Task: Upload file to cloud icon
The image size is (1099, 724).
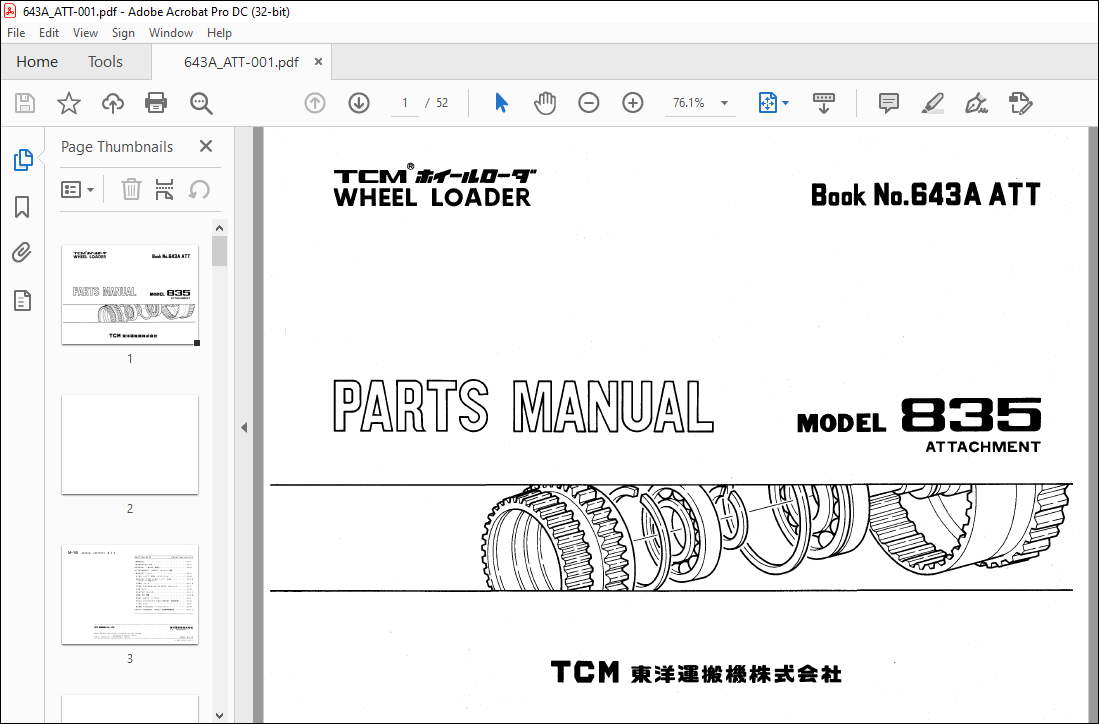Action: [112, 103]
